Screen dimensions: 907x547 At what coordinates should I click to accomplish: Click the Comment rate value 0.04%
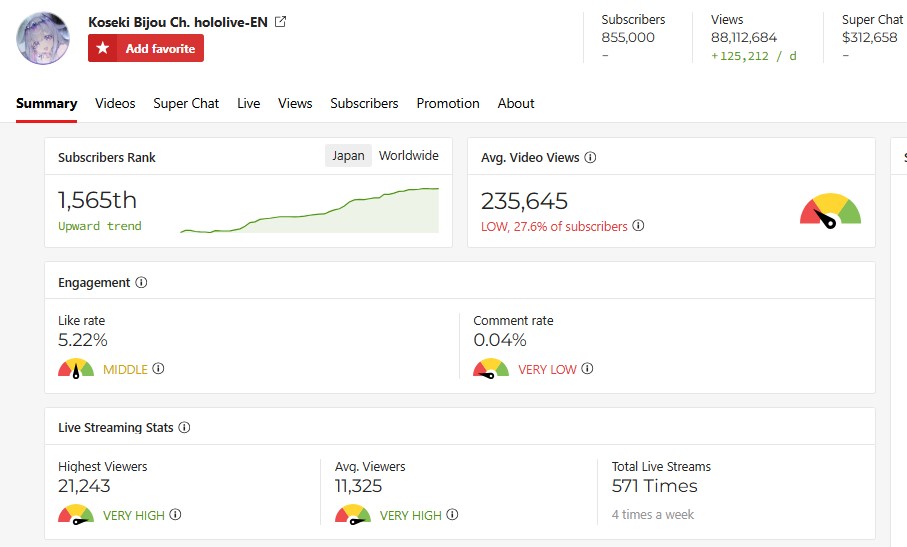[x=500, y=340]
